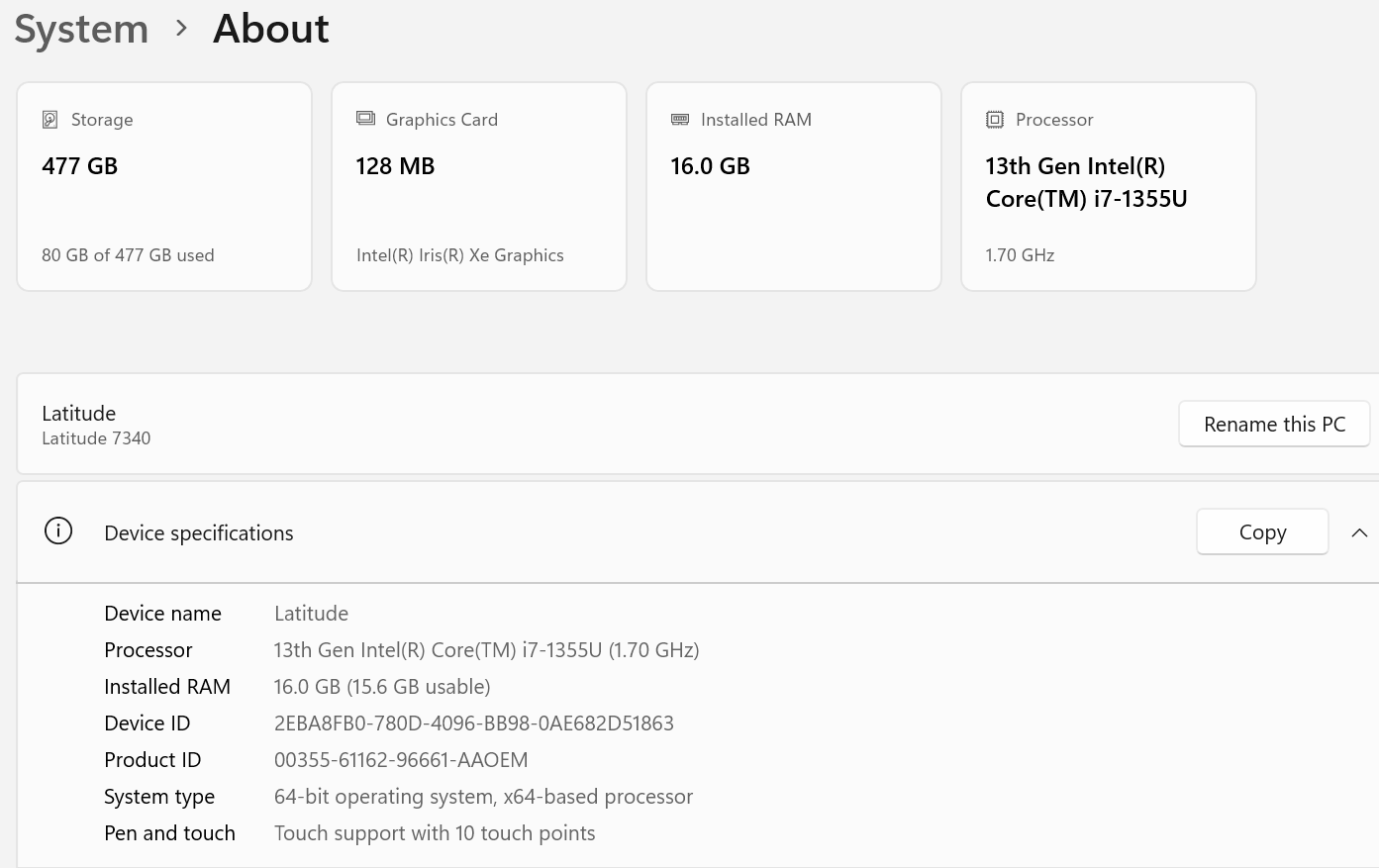Screen dimensions: 1379x868
Task: Click the Storage disk icon
Action: (x=49, y=120)
